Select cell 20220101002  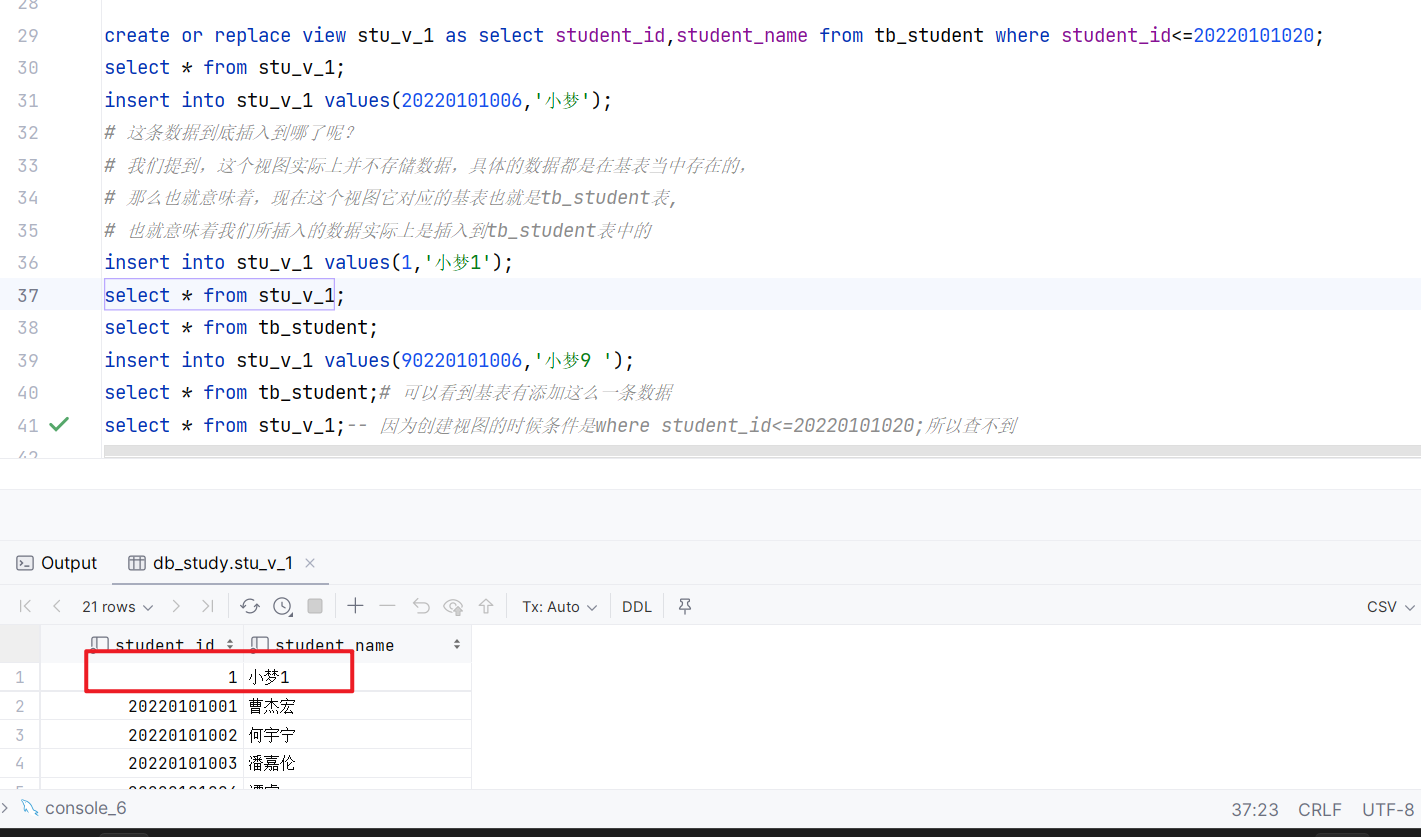142,734
